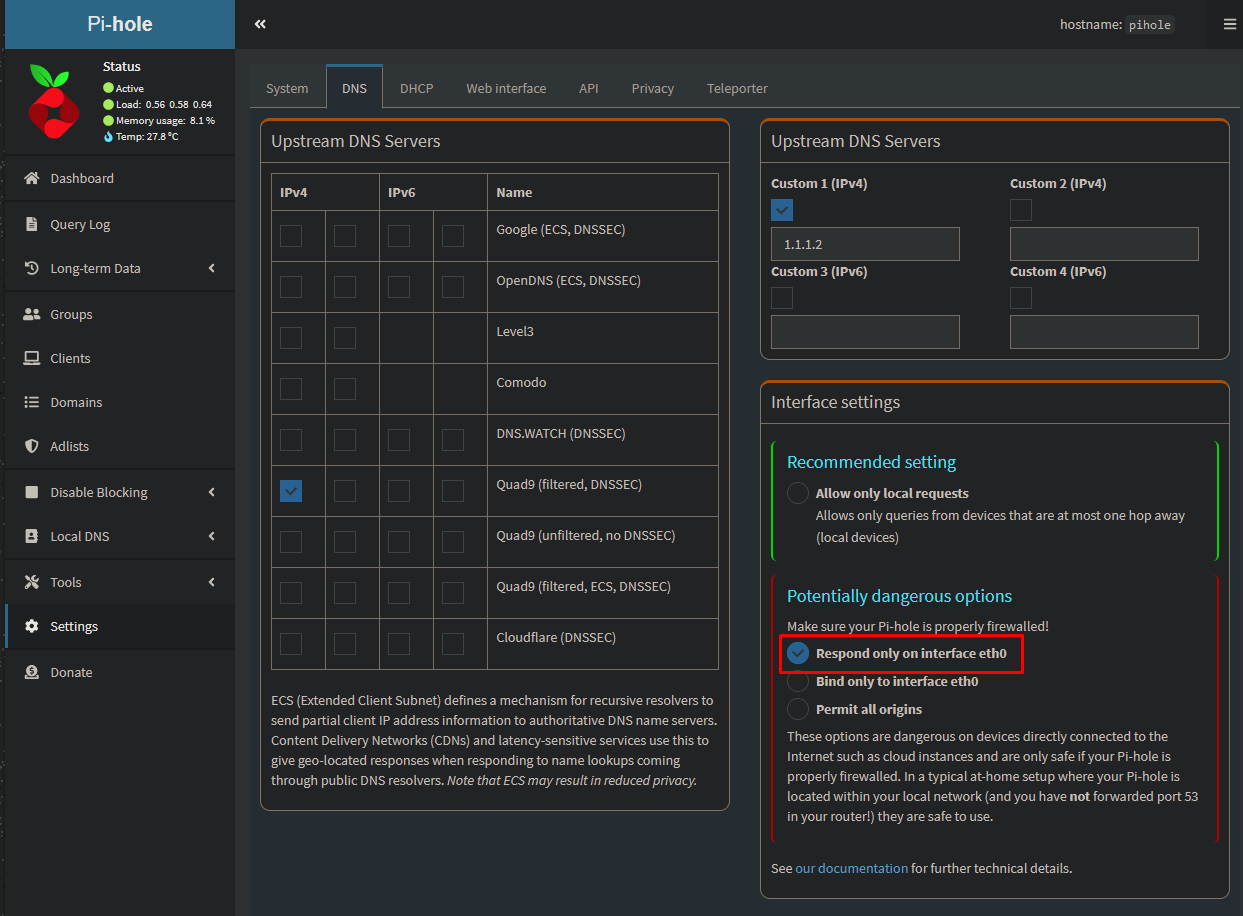Uncheck the Custom 1 (IPv4) checkbox
This screenshot has width=1243, height=916.
(x=782, y=210)
